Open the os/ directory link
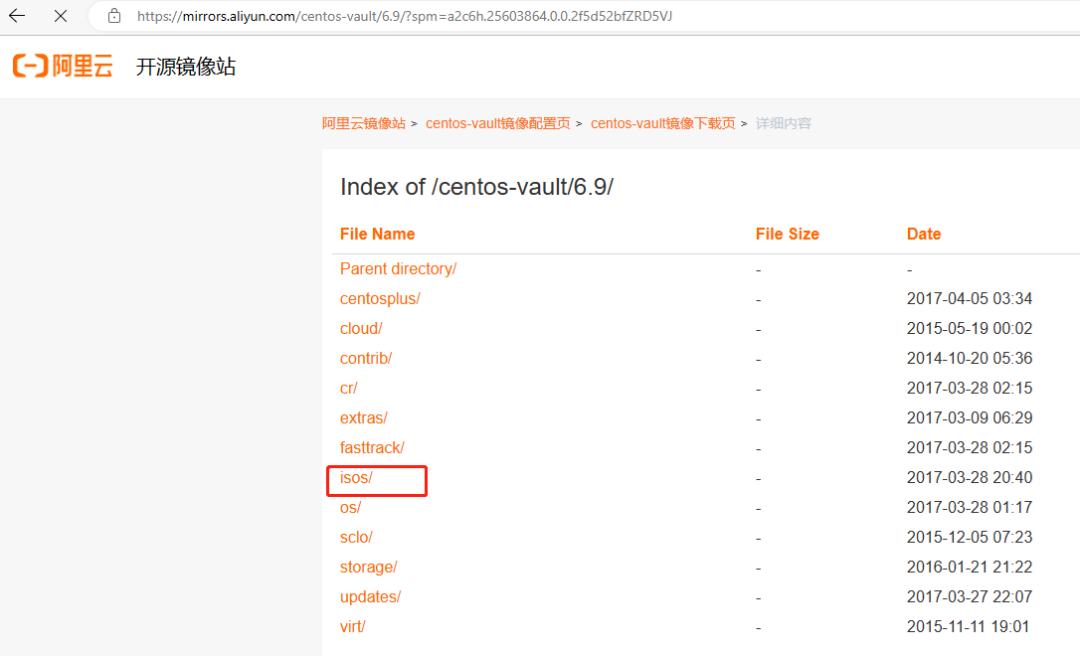 pos(350,507)
